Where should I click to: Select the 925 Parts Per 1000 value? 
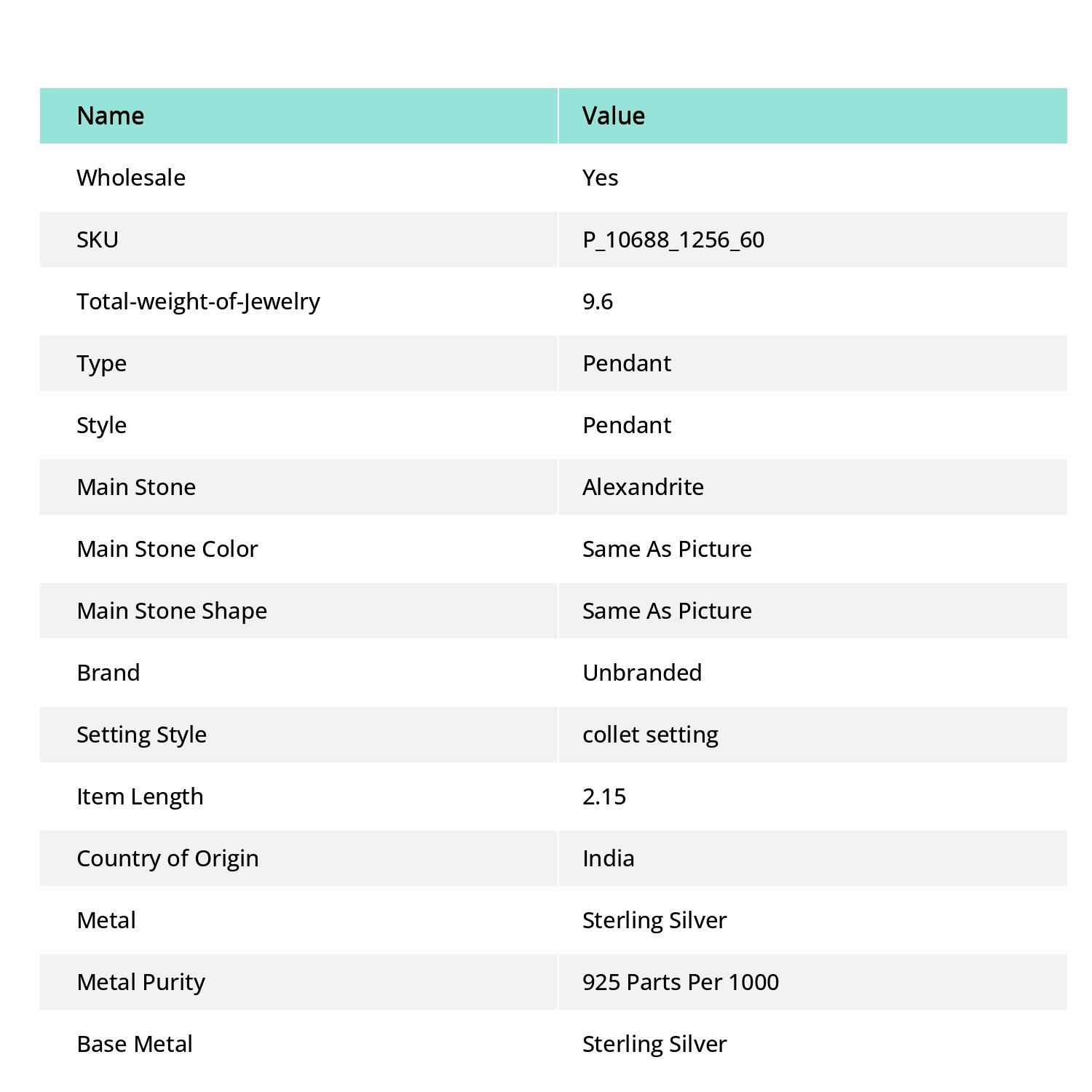pos(681,982)
